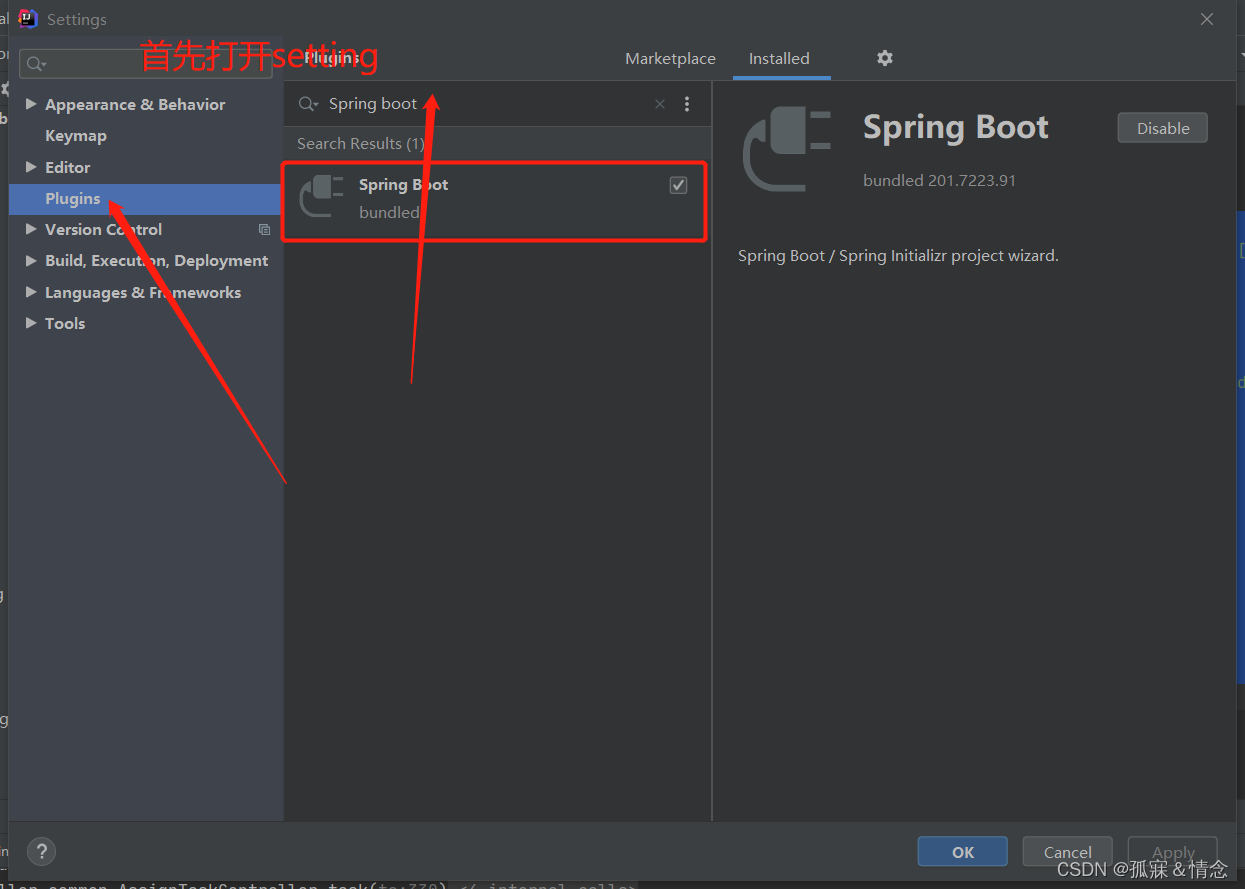Select Editor label in settings tree
The width and height of the screenshot is (1245, 889).
(x=68, y=168)
